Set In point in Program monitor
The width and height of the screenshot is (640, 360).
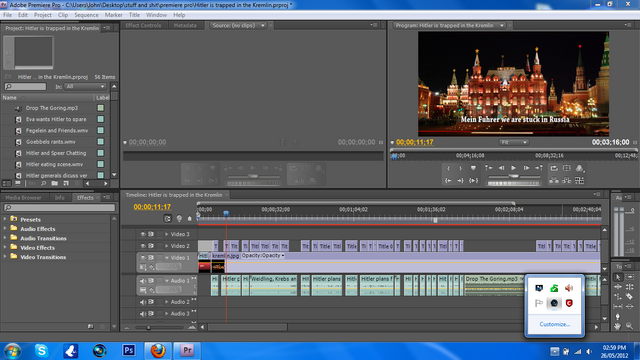[448, 168]
